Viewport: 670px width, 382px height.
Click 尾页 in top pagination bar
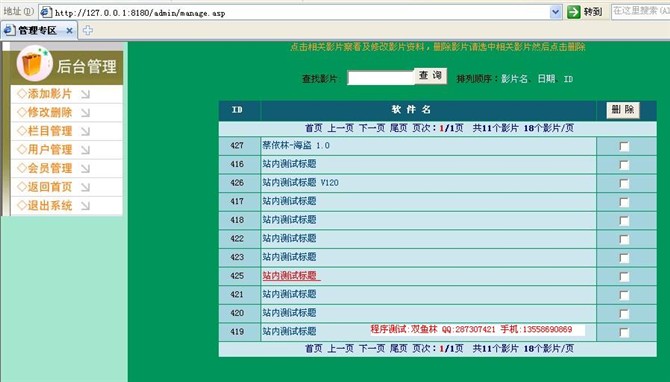point(398,128)
